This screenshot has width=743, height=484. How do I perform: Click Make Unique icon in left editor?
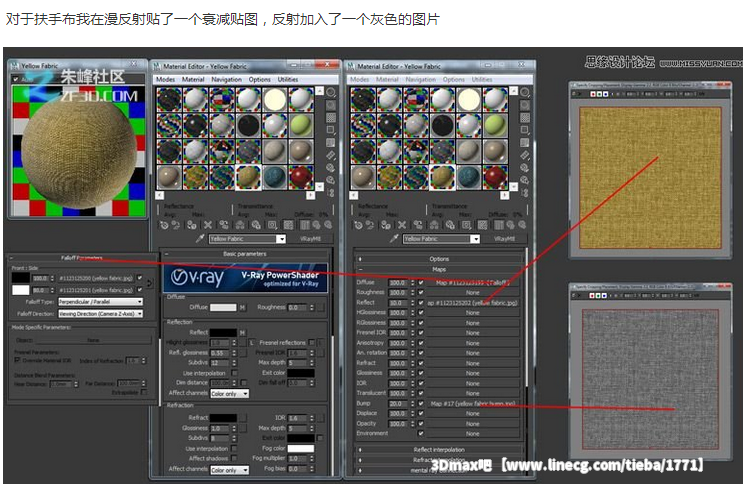click(x=240, y=225)
